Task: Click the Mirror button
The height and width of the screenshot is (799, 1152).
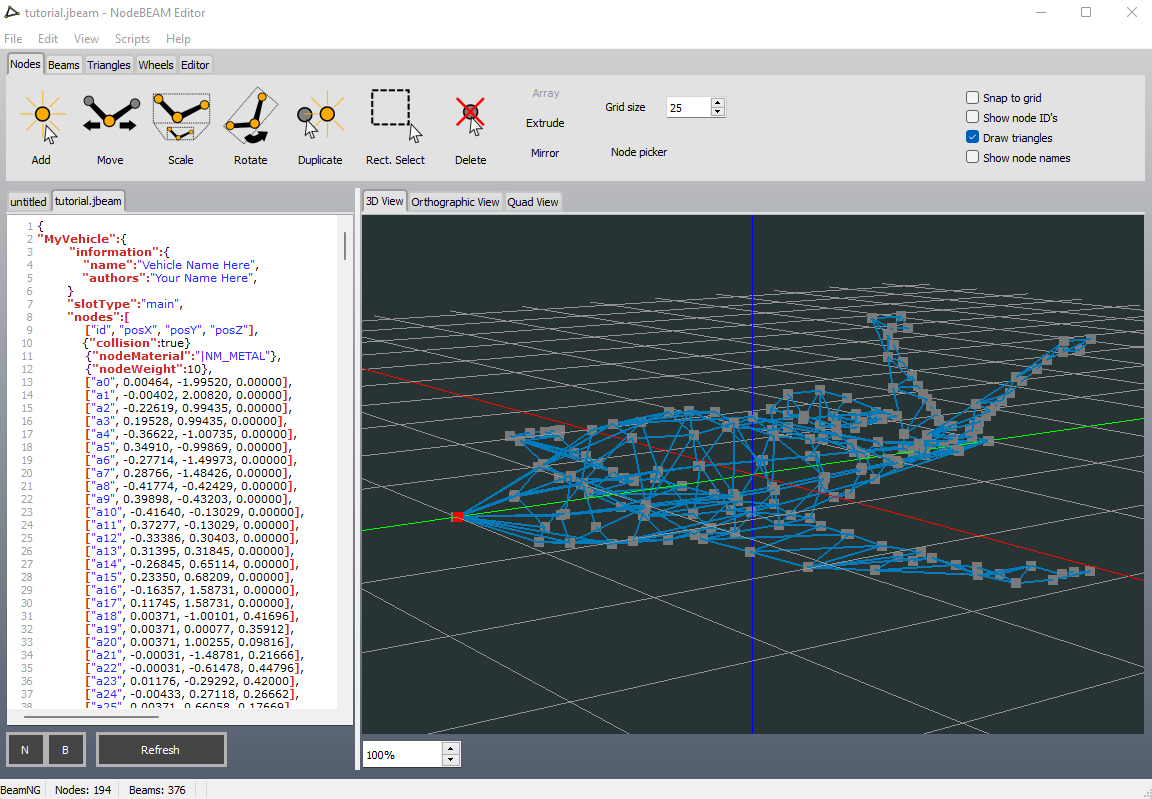Action: pos(545,153)
